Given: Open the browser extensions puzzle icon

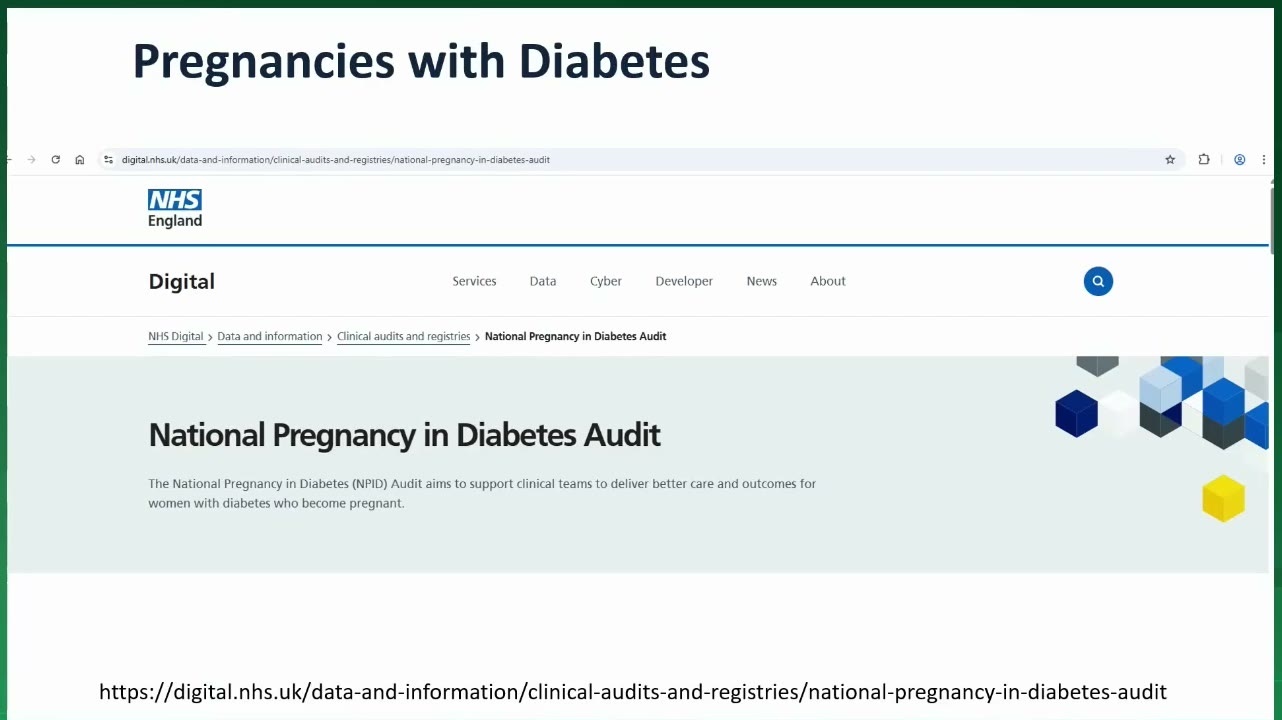Looking at the screenshot, I should click(1204, 160).
